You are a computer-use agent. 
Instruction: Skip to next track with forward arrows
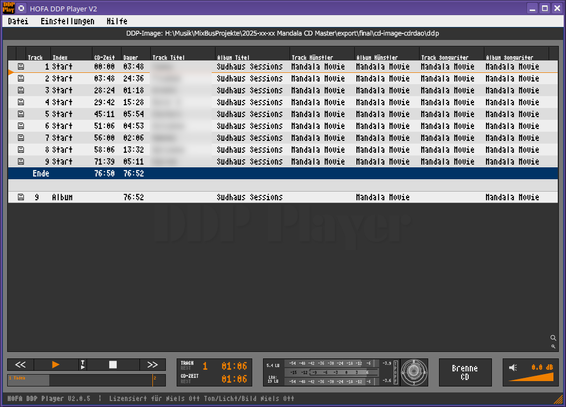click(x=152, y=365)
